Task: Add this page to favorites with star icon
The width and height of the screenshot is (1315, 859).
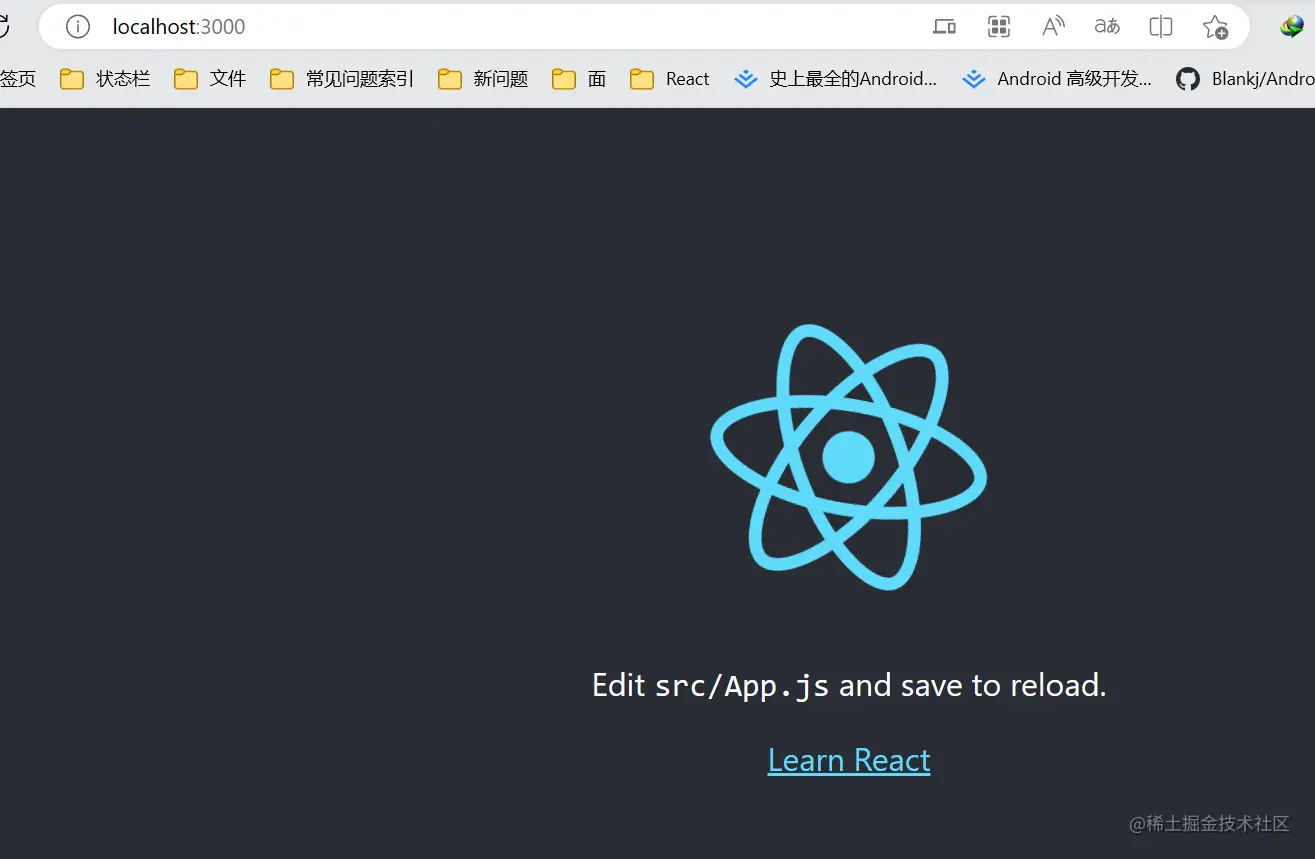Action: (1215, 27)
